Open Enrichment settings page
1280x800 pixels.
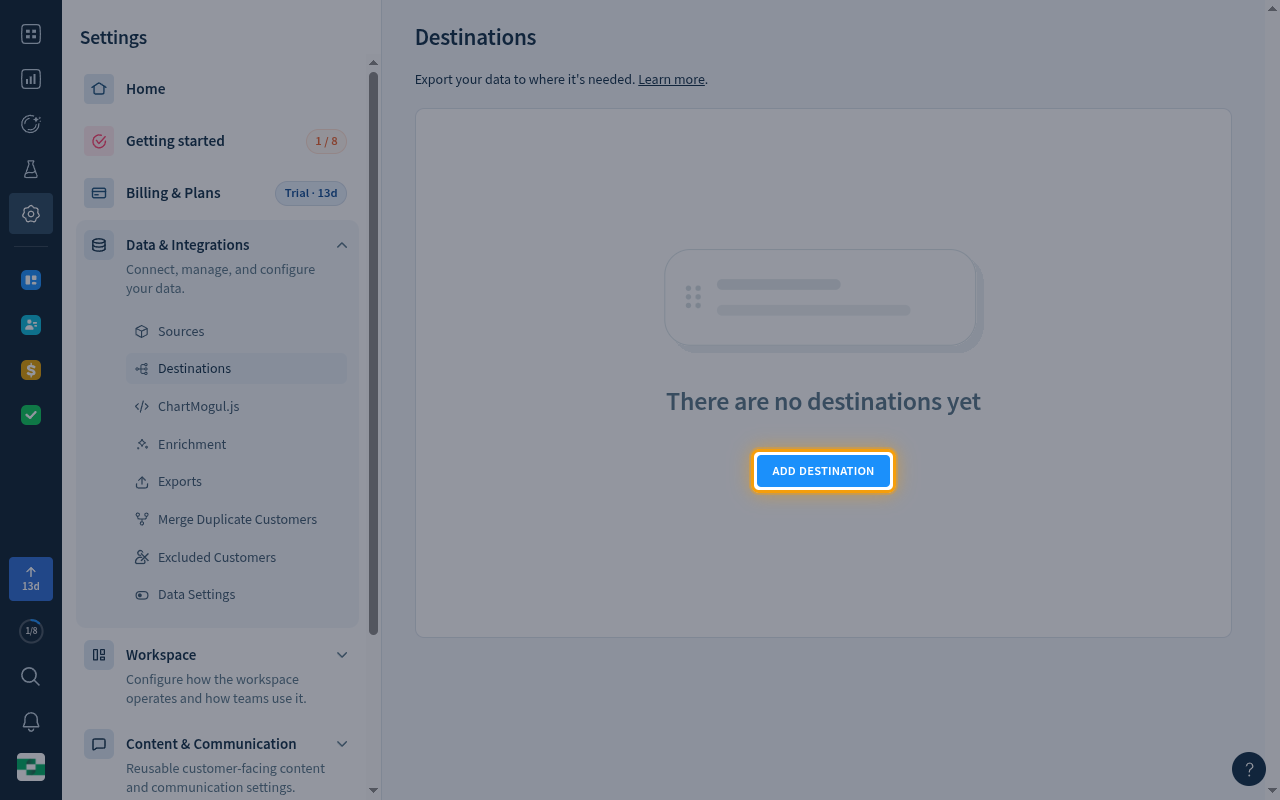click(237, 444)
